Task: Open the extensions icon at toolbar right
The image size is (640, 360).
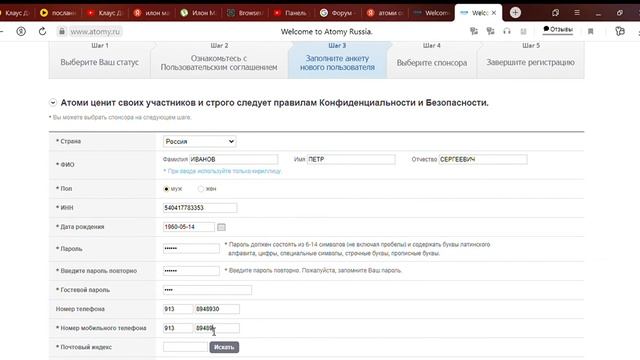Action: 620,31
